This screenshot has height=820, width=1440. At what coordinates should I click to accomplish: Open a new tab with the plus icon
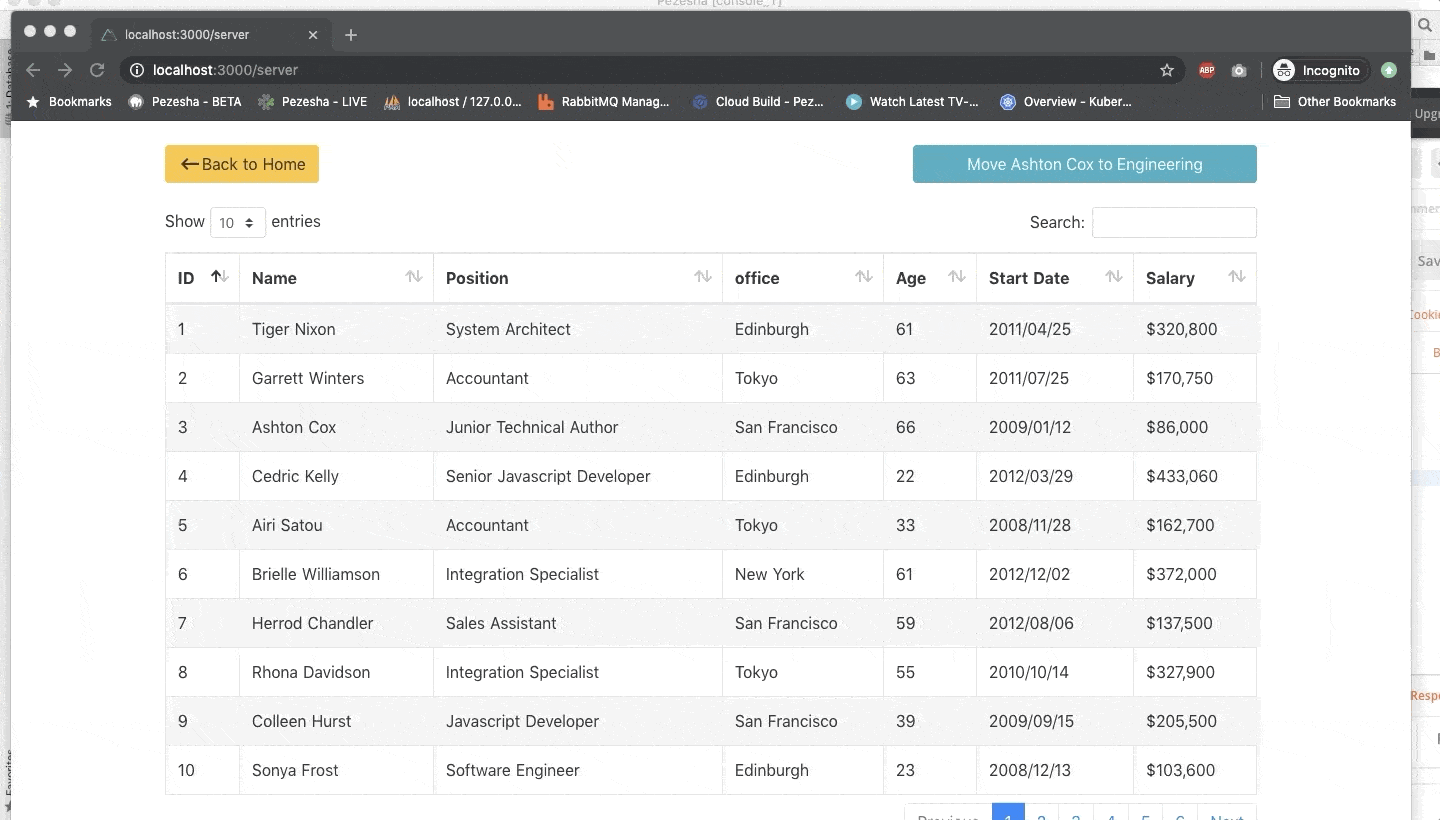coord(351,35)
